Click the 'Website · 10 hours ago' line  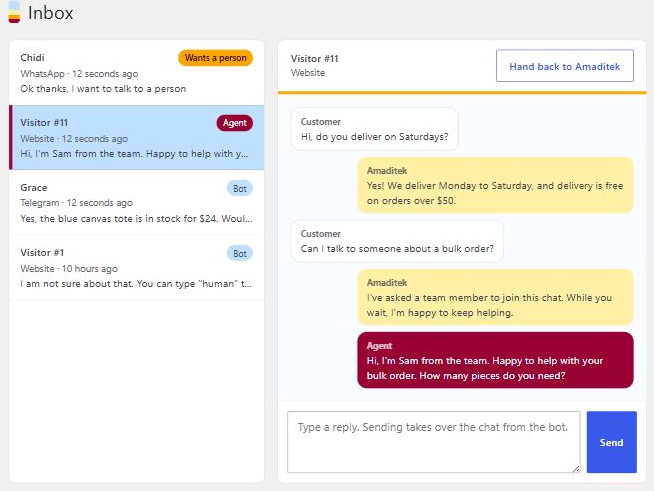pos(69,269)
